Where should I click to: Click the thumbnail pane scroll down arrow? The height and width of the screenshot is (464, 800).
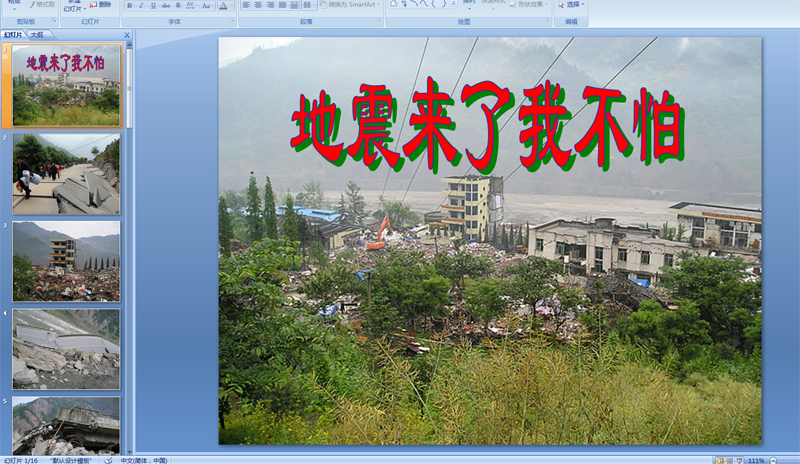129,452
